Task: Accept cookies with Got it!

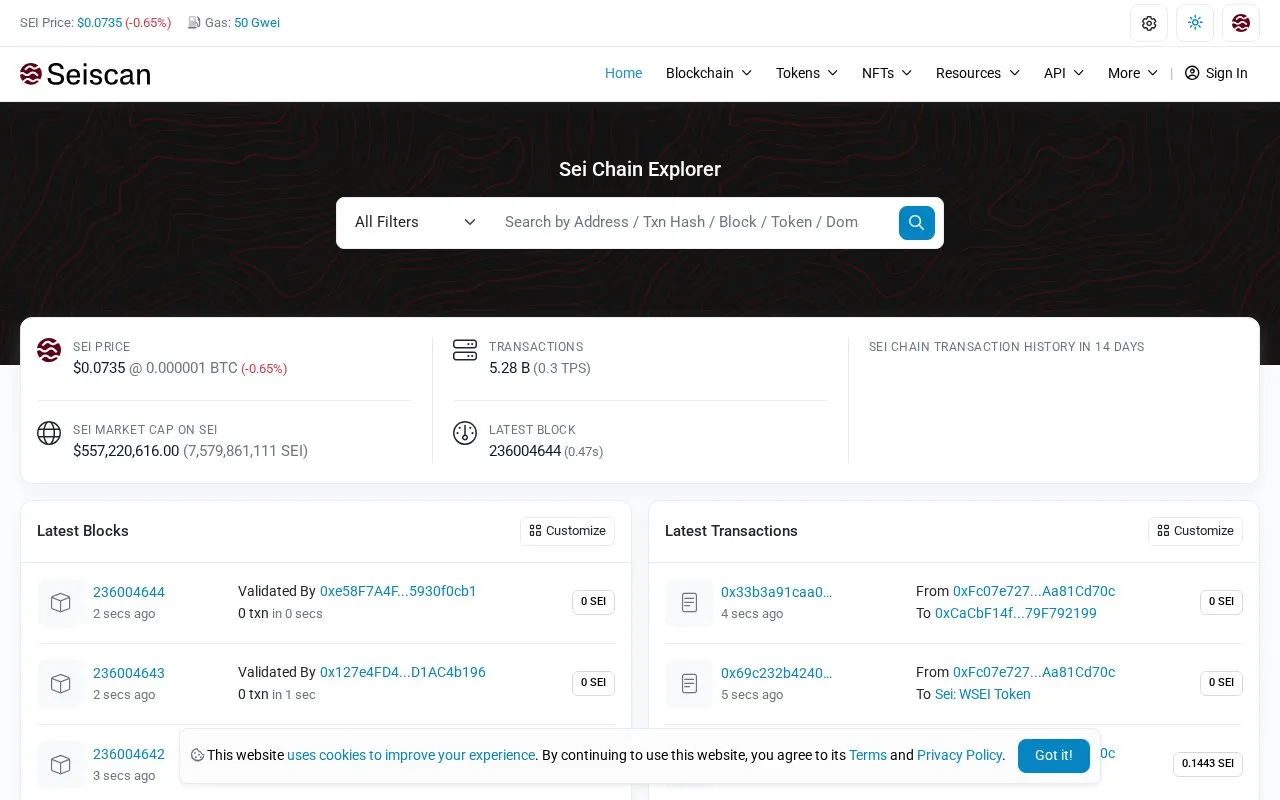Action: tap(1054, 756)
